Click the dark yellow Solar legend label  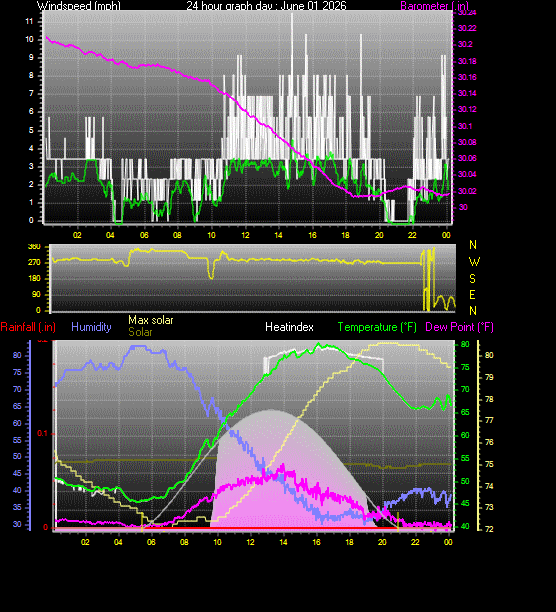click(140, 332)
